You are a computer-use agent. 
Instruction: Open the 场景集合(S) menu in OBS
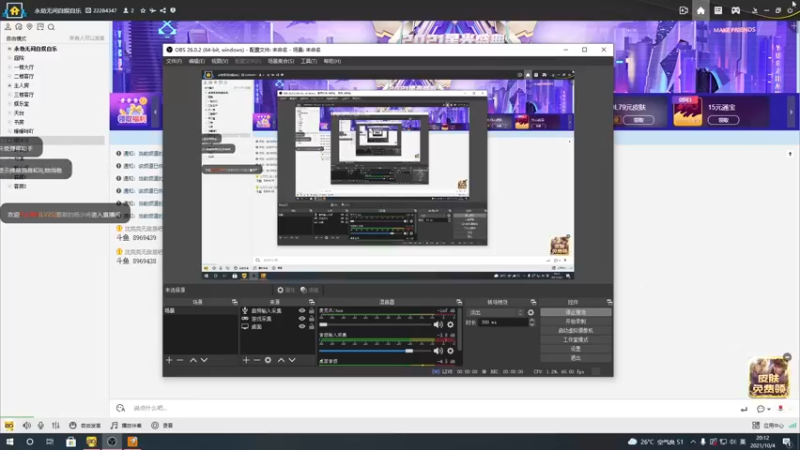[x=281, y=61]
